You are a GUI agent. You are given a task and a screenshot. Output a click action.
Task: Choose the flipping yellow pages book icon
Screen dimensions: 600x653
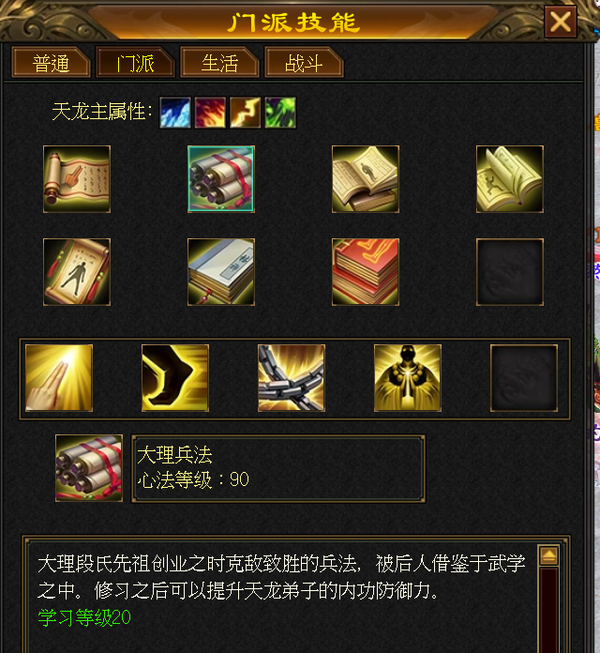[x=510, y=179]
